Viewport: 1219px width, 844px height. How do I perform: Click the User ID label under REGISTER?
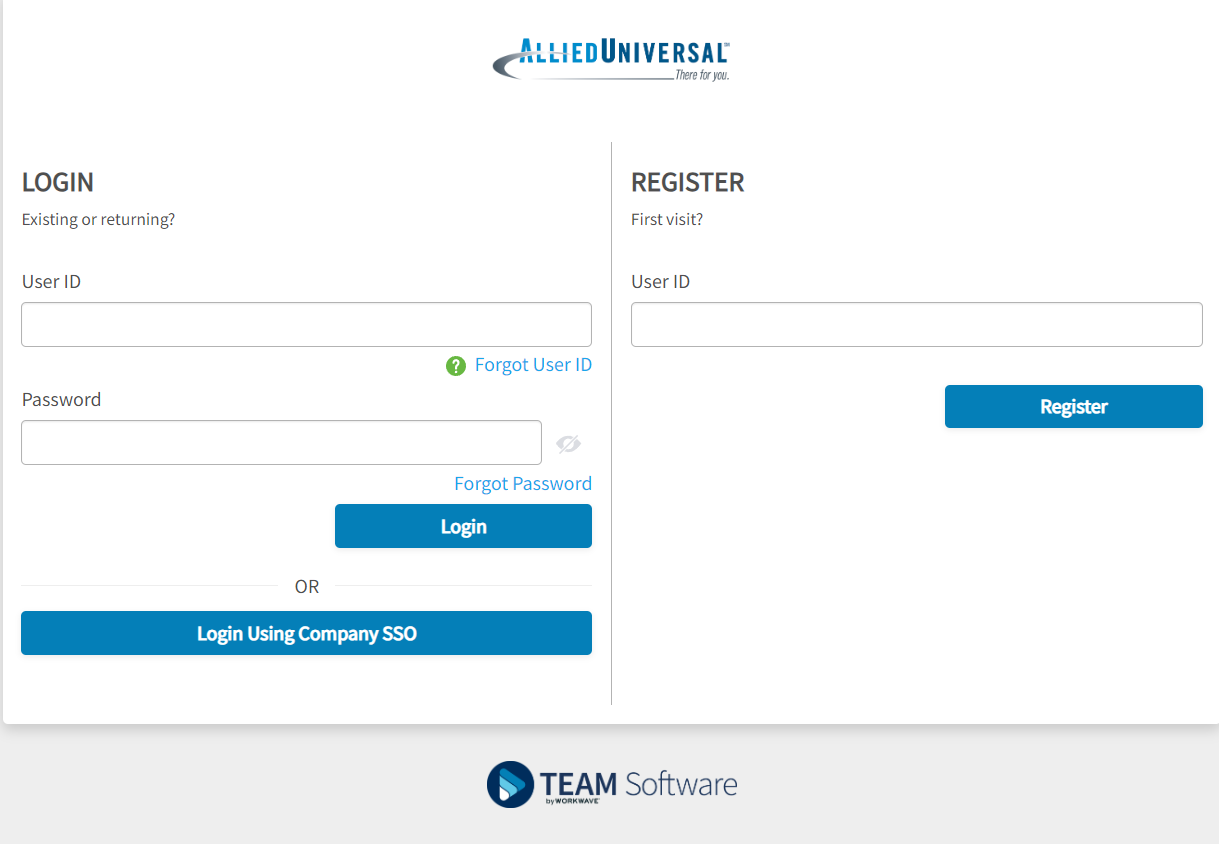660,282
